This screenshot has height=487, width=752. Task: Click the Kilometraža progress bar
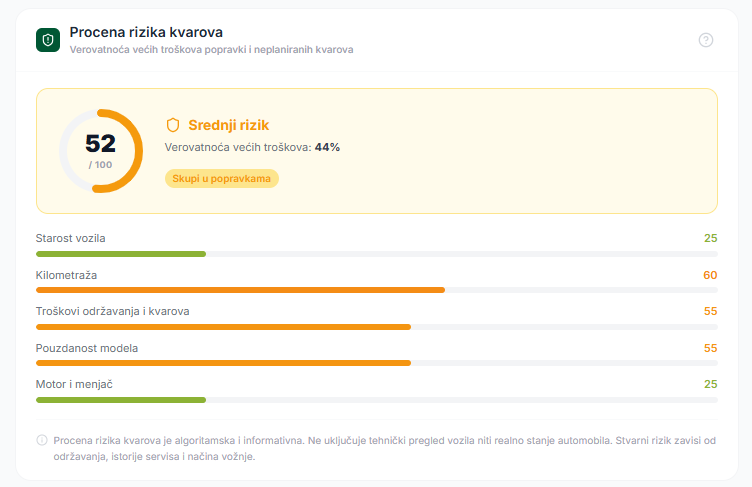point(376,290)
